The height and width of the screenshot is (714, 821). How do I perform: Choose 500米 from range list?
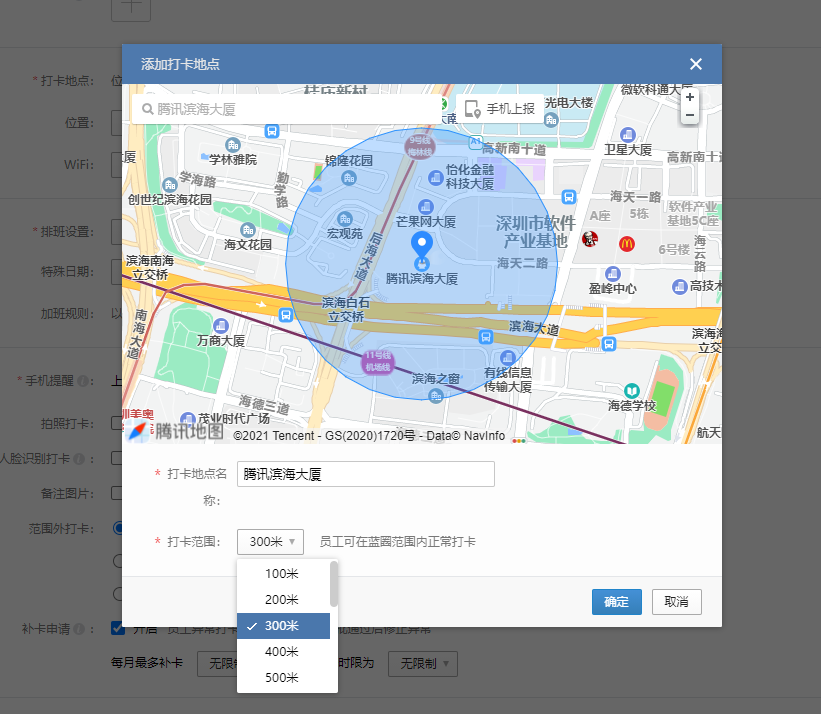(x=282, y=678)
